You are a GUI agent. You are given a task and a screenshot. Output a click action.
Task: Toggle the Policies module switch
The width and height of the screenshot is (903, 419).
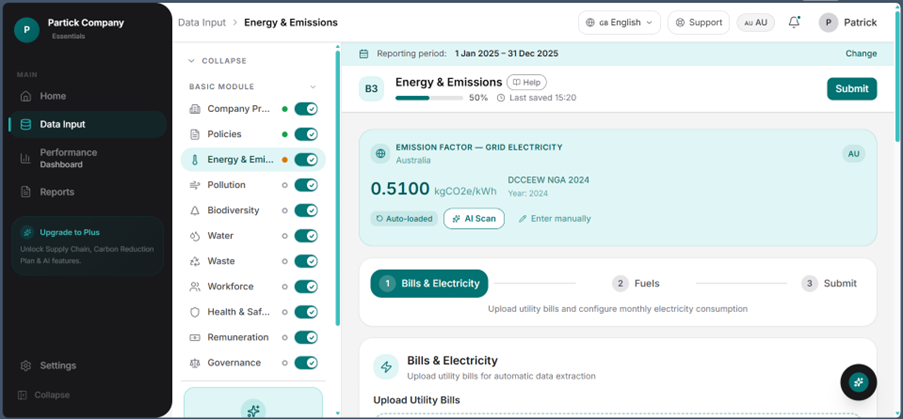point(306,134)
